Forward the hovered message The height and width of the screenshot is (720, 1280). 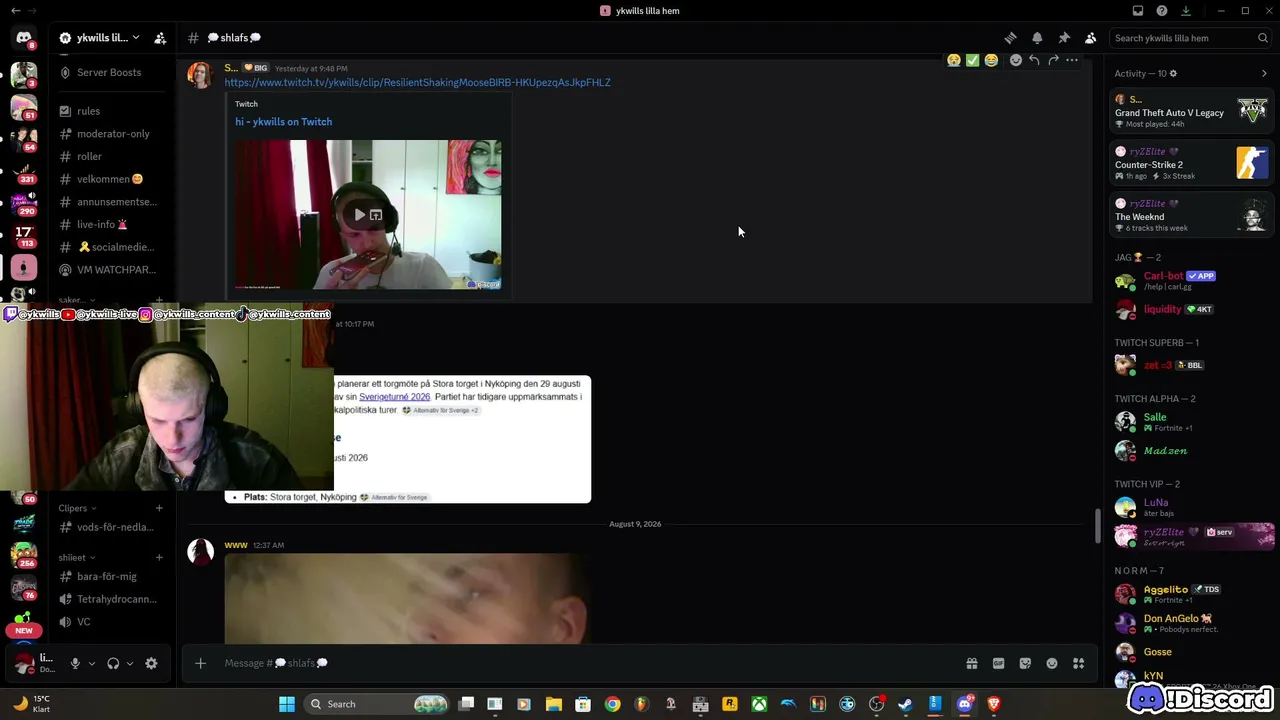click(1053, 60)
